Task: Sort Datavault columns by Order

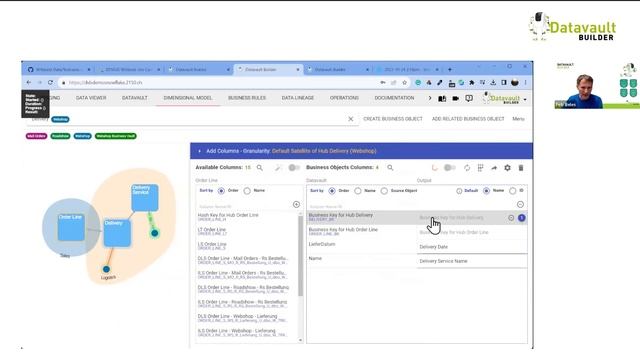Action: coord(332,191)
